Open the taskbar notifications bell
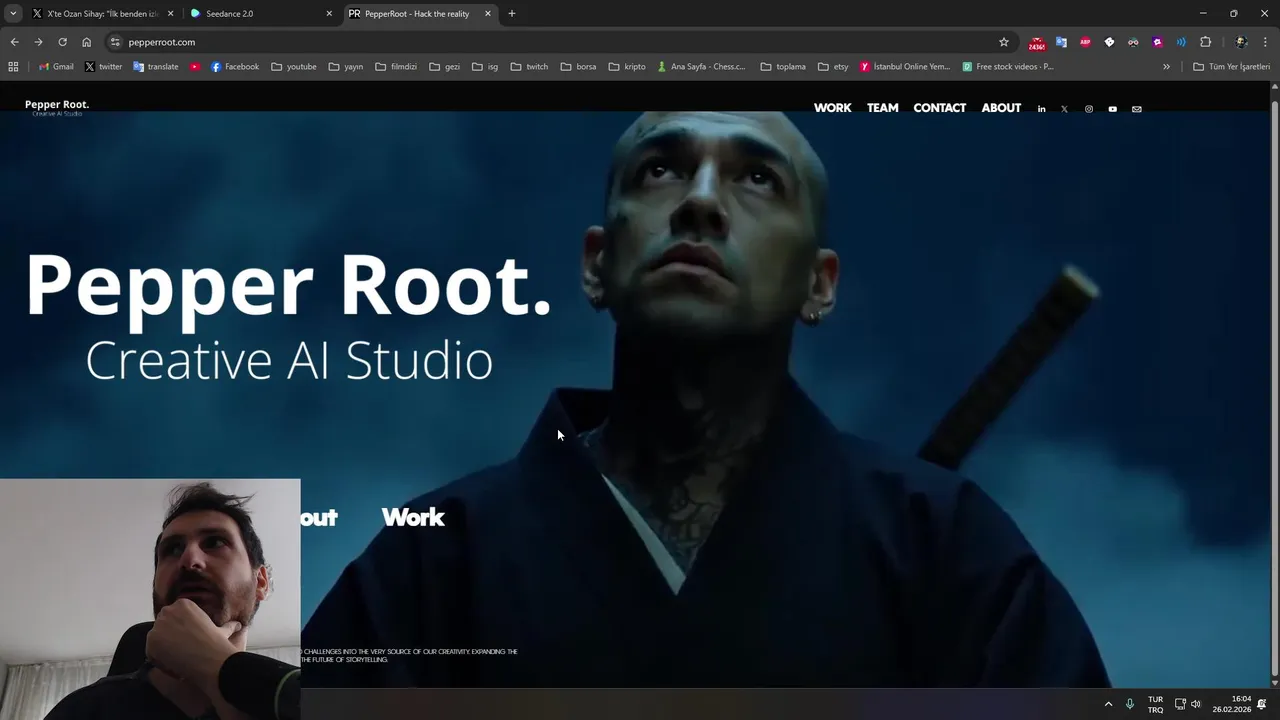The width and height of the screenshot is (1280, 720). [1262, 704]
